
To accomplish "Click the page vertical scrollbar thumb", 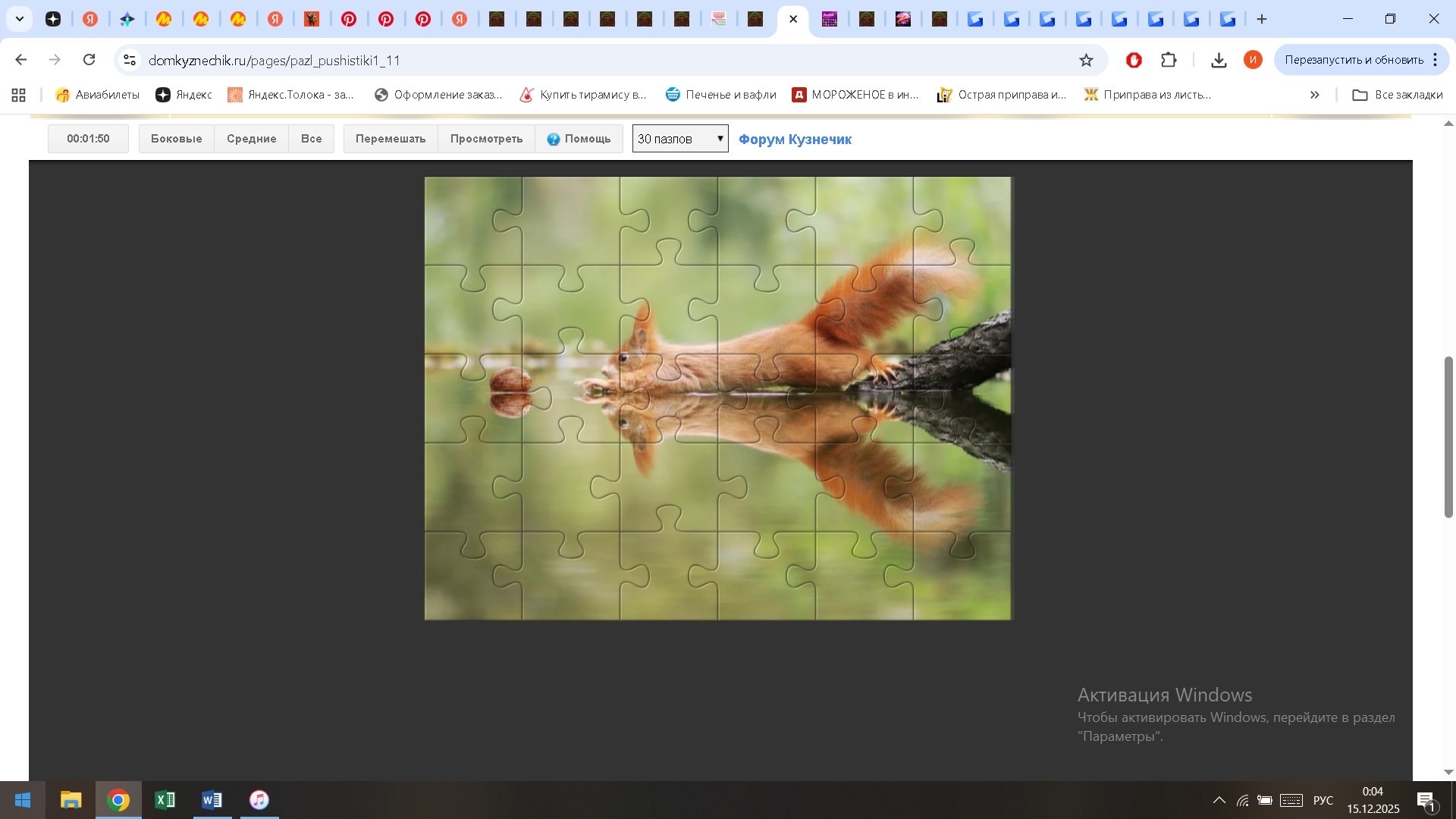I will pyautogui.click(x=1448, y=436).
